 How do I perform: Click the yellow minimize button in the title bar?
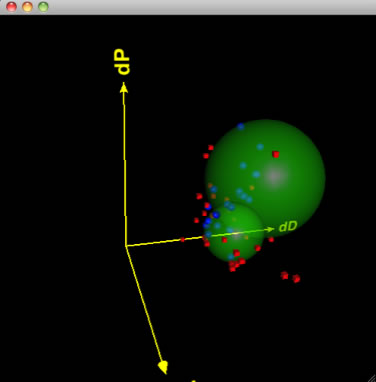tap(27, 7)
